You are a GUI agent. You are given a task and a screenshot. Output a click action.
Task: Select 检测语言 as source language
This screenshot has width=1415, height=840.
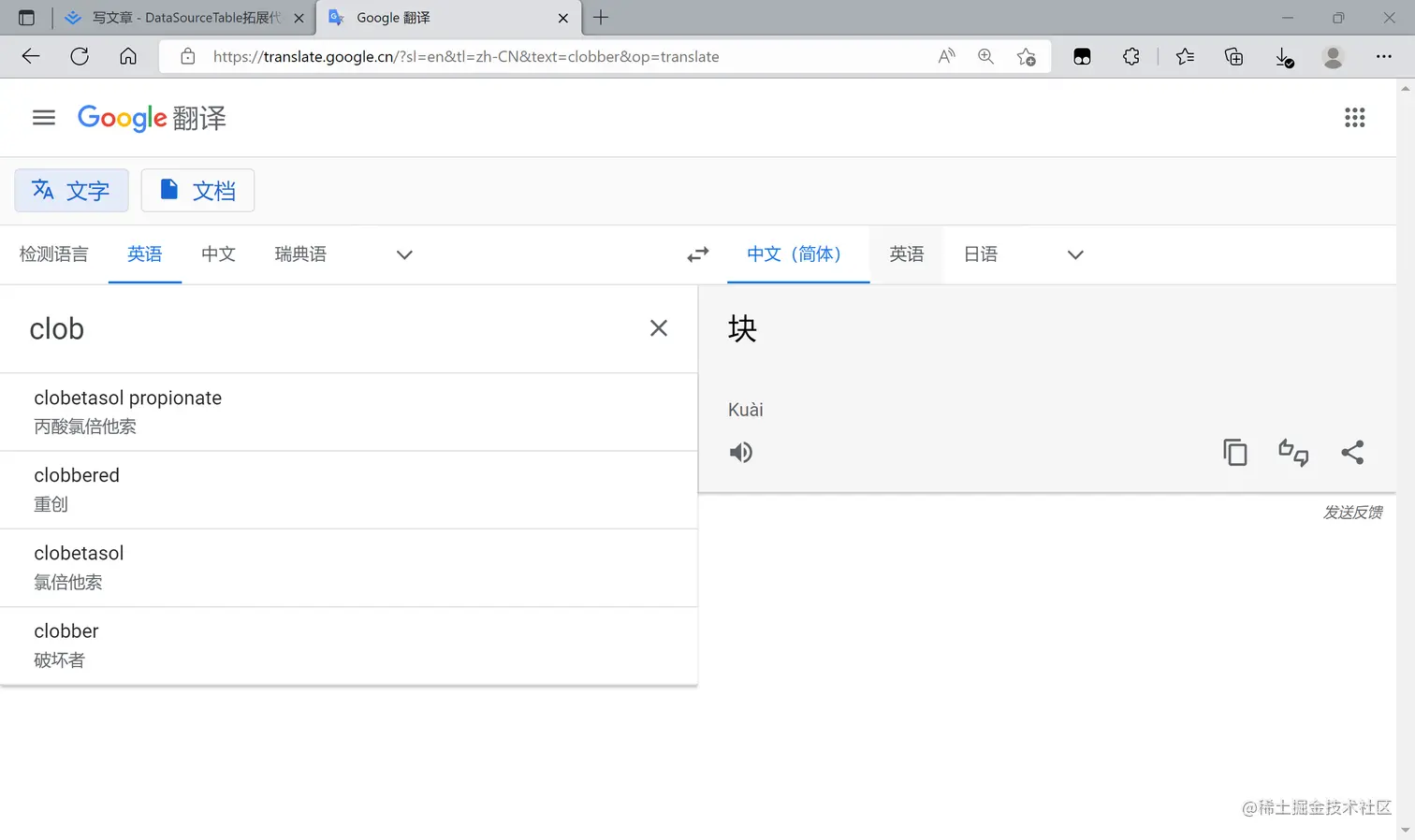(54, 254)
